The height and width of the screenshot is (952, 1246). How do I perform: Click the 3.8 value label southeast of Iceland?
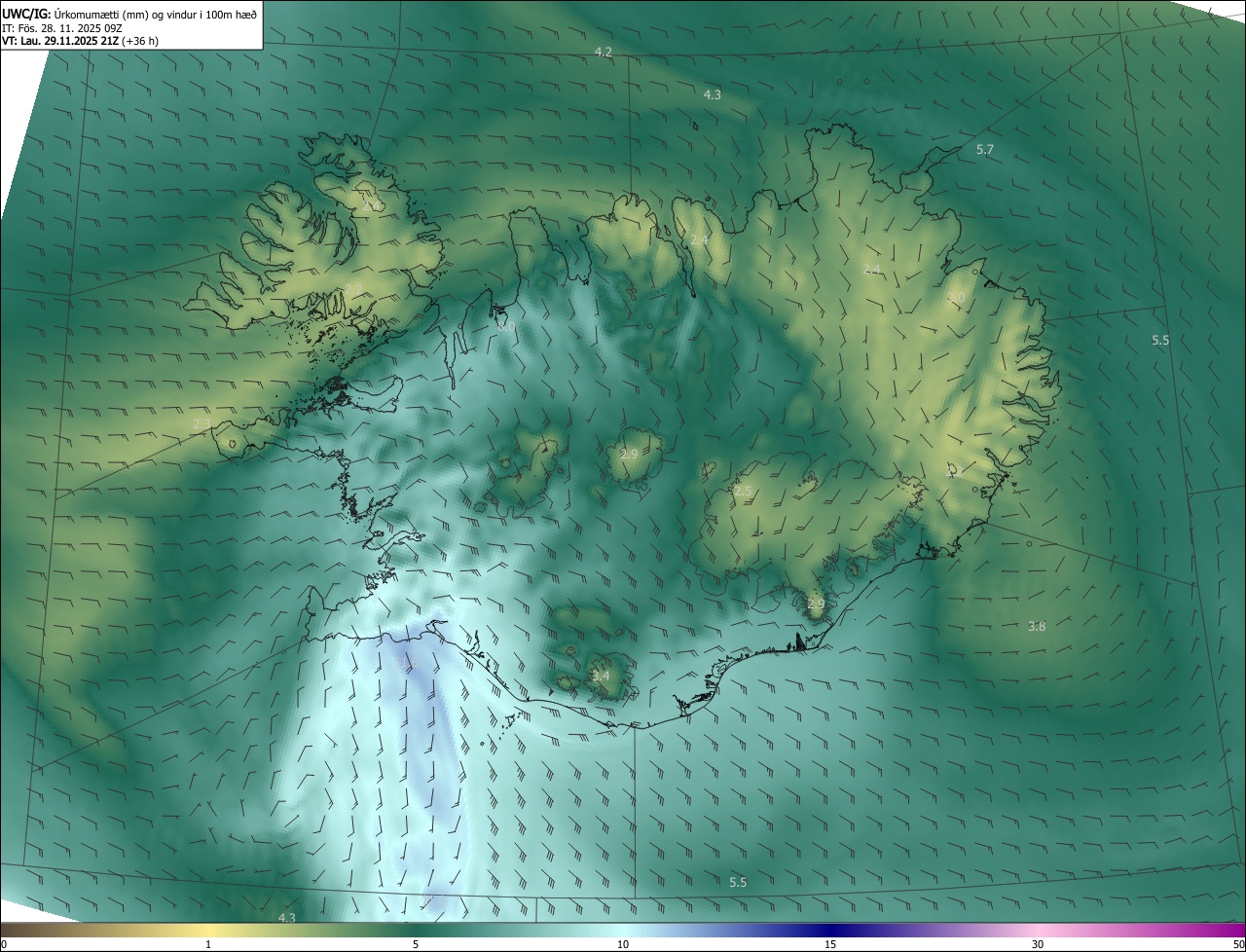[x=1037, y=627]
